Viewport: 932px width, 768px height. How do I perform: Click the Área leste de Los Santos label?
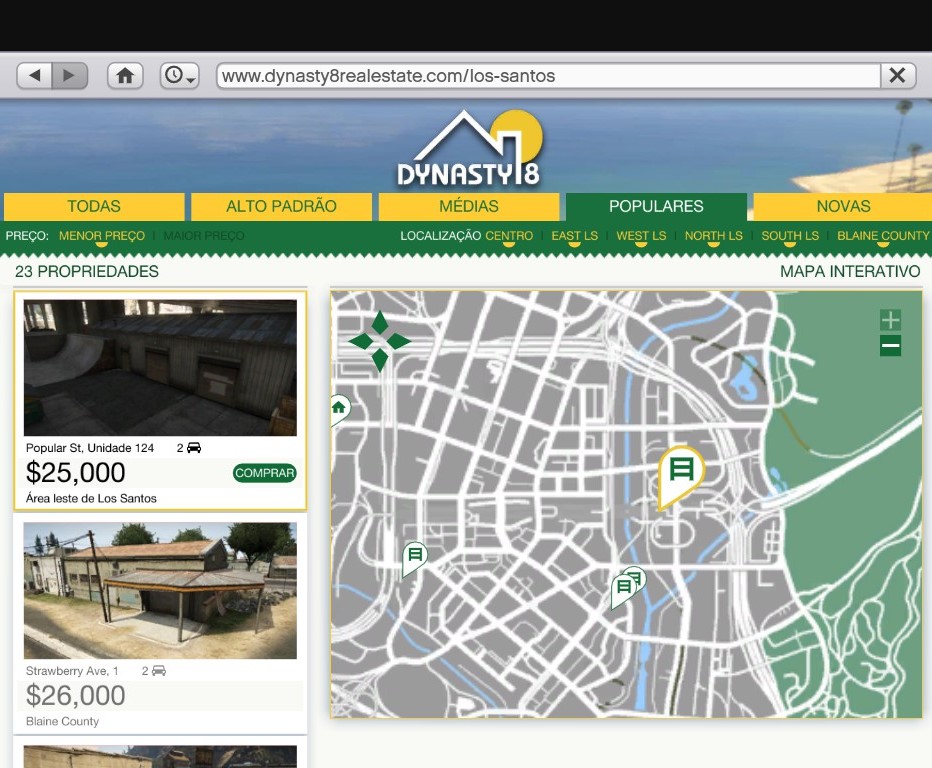tap(91, 499)
